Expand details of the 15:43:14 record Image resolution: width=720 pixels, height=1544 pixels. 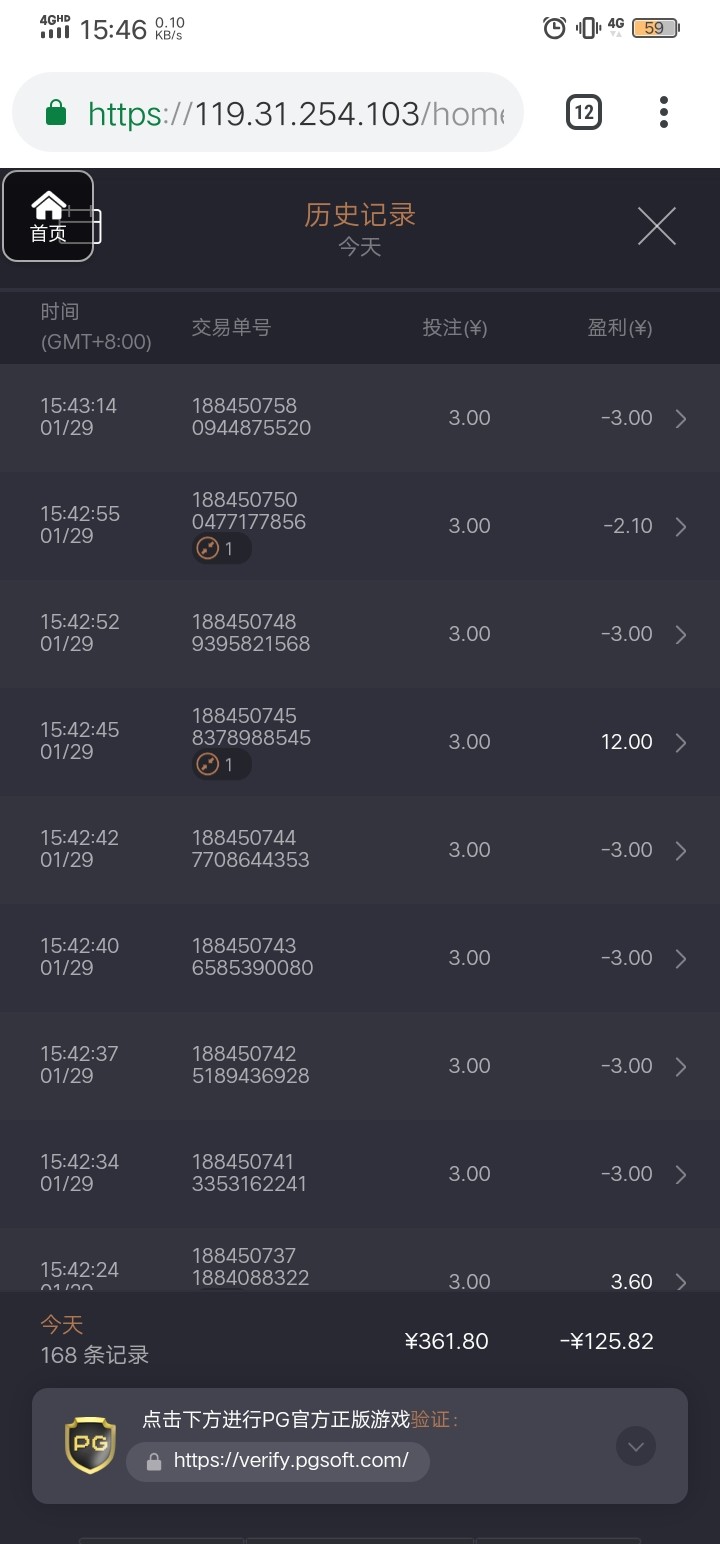pos(681,419)
